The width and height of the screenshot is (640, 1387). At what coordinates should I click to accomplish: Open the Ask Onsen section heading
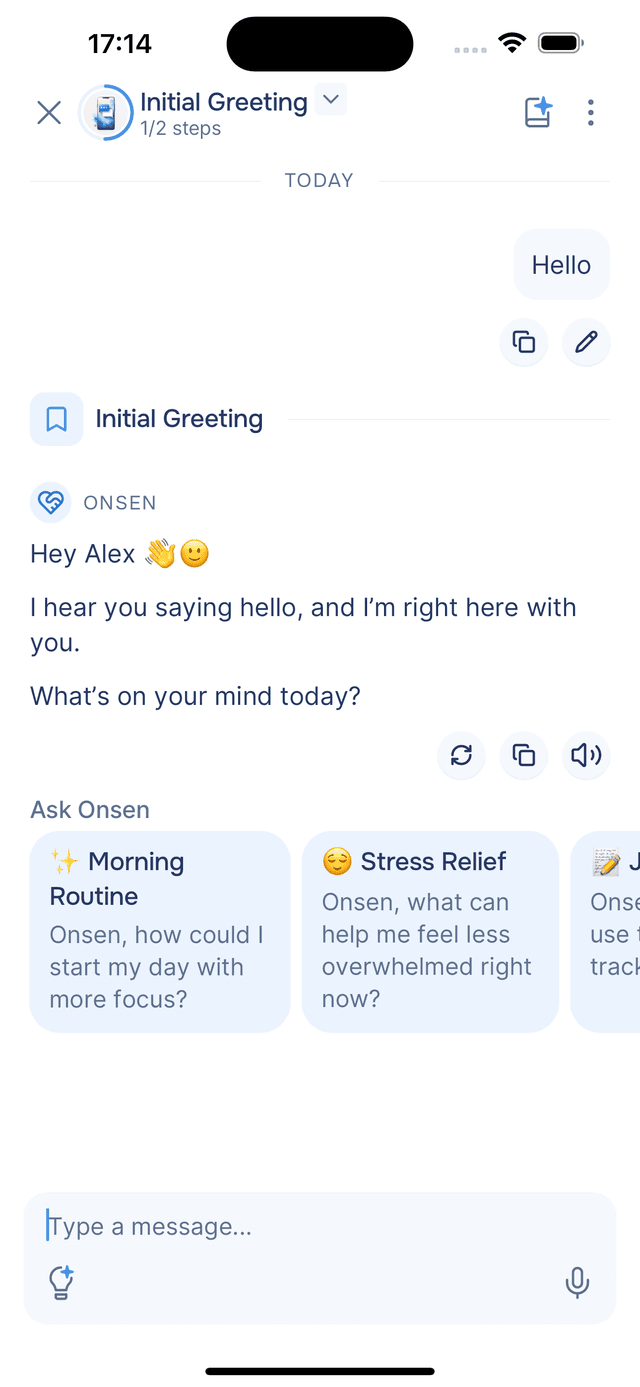90,809
